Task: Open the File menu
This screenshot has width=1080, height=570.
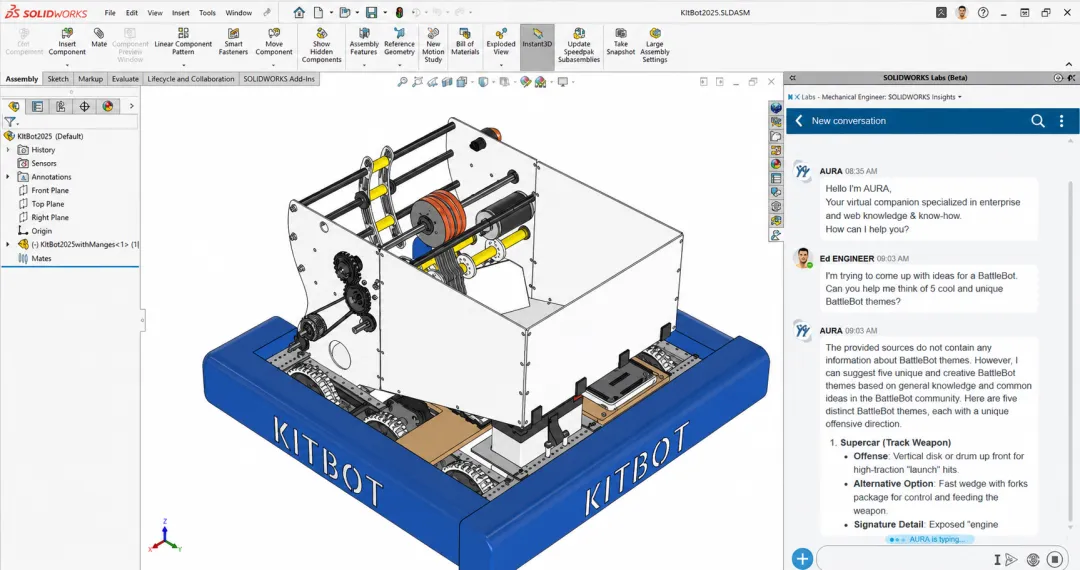Action: pos(110,12)
